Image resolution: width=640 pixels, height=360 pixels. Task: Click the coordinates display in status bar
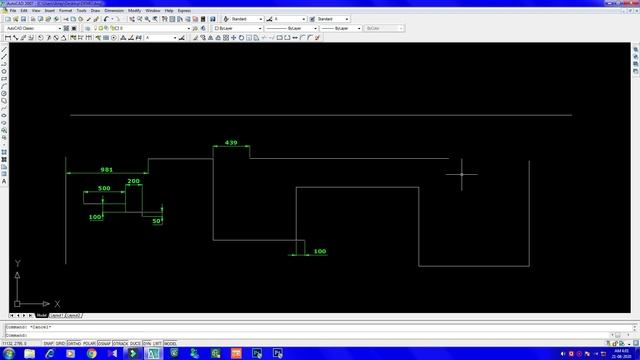(15, 343)
